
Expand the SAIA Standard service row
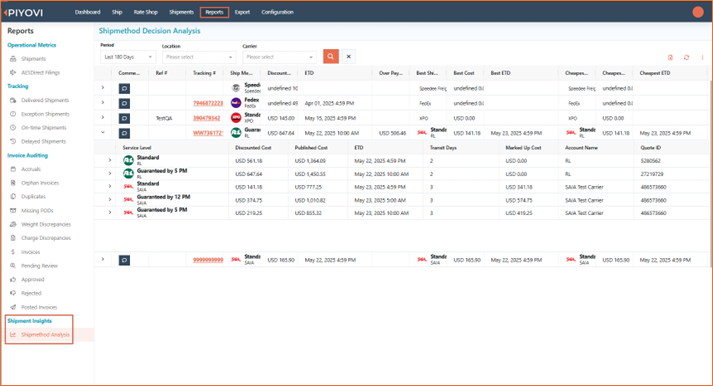click(x=110, y=186)
